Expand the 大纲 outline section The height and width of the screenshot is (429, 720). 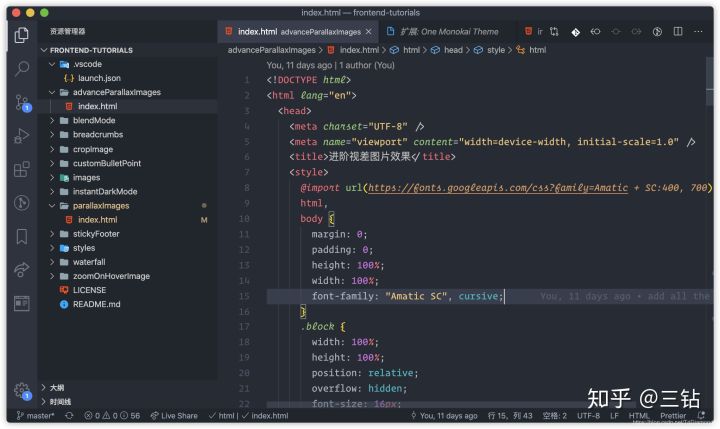point(44,387)
